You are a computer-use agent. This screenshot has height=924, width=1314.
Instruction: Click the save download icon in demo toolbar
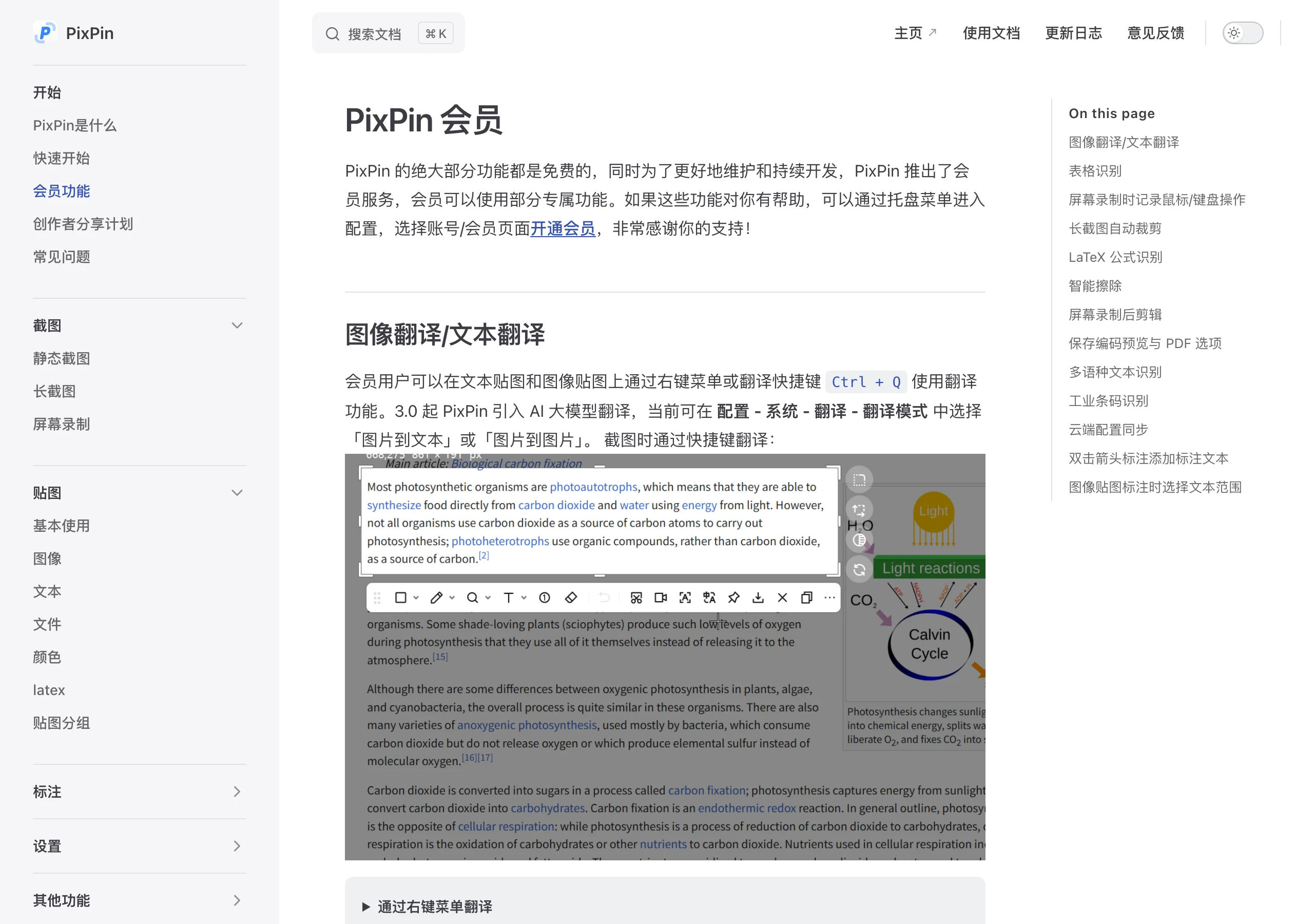tap(758, 598)
